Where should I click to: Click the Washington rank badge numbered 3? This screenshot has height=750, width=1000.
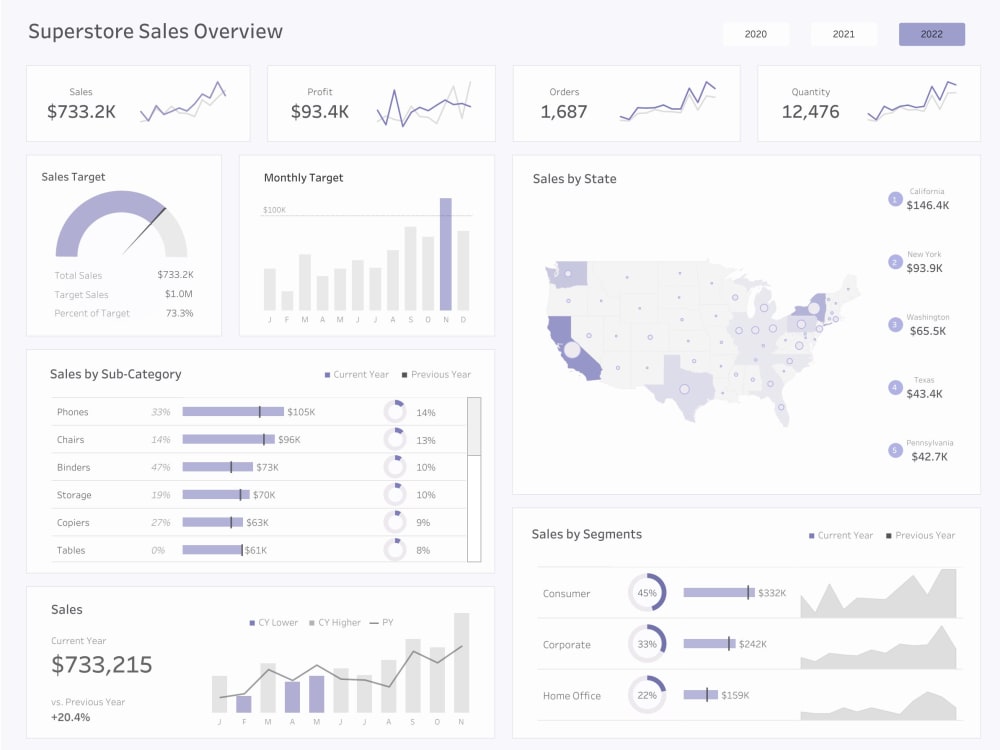point(895,325)
